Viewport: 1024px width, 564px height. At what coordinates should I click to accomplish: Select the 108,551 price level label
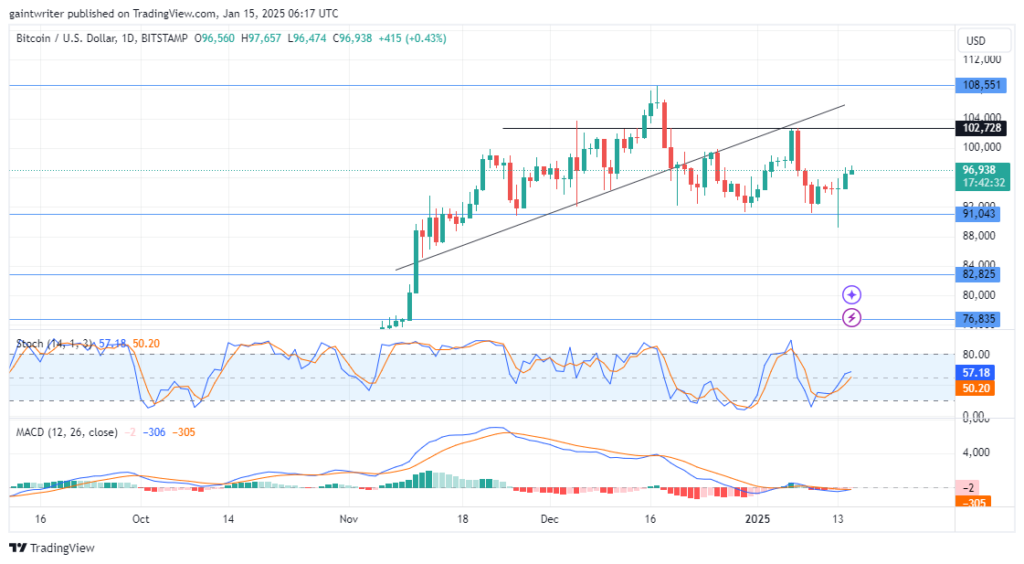981,85
